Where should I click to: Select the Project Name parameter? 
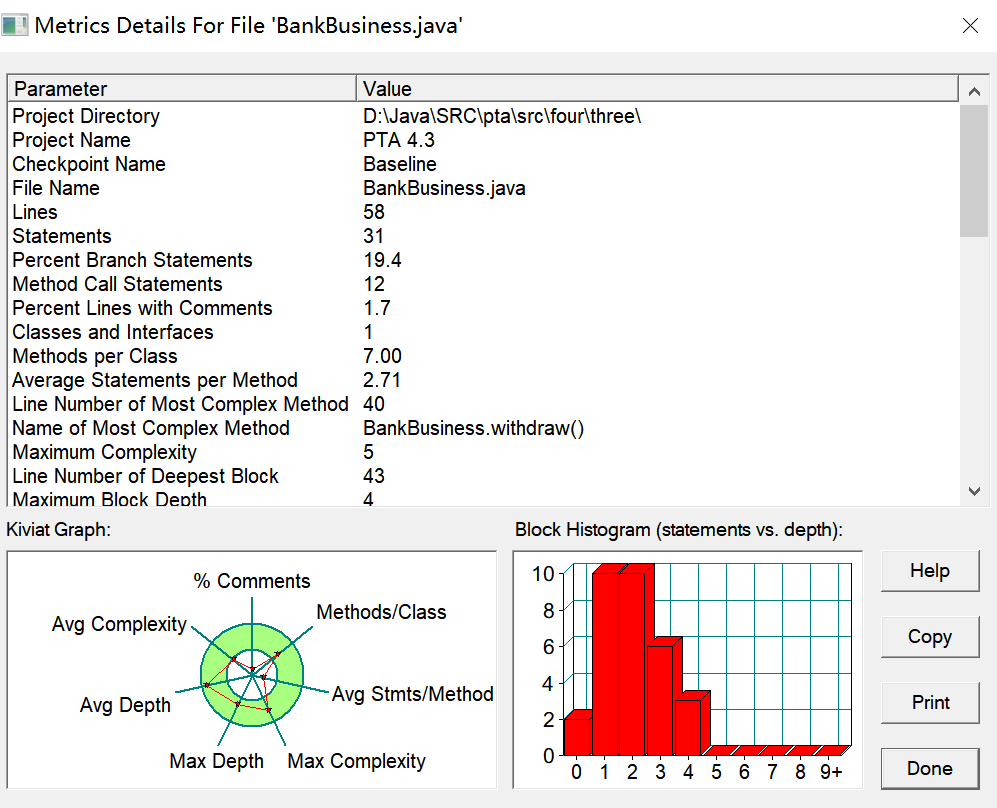[x=483, y=140]
